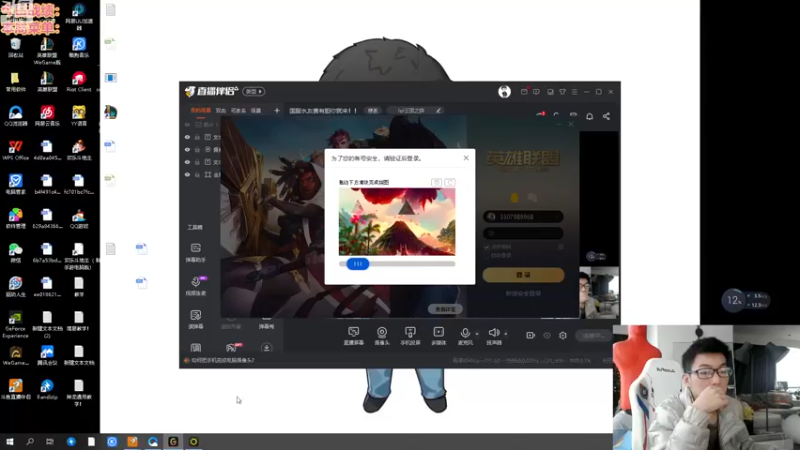Add 直播屏幕 screen capture source
Image resolution: width=800 pixels, height=450 pixels.
tap(353, 336)
